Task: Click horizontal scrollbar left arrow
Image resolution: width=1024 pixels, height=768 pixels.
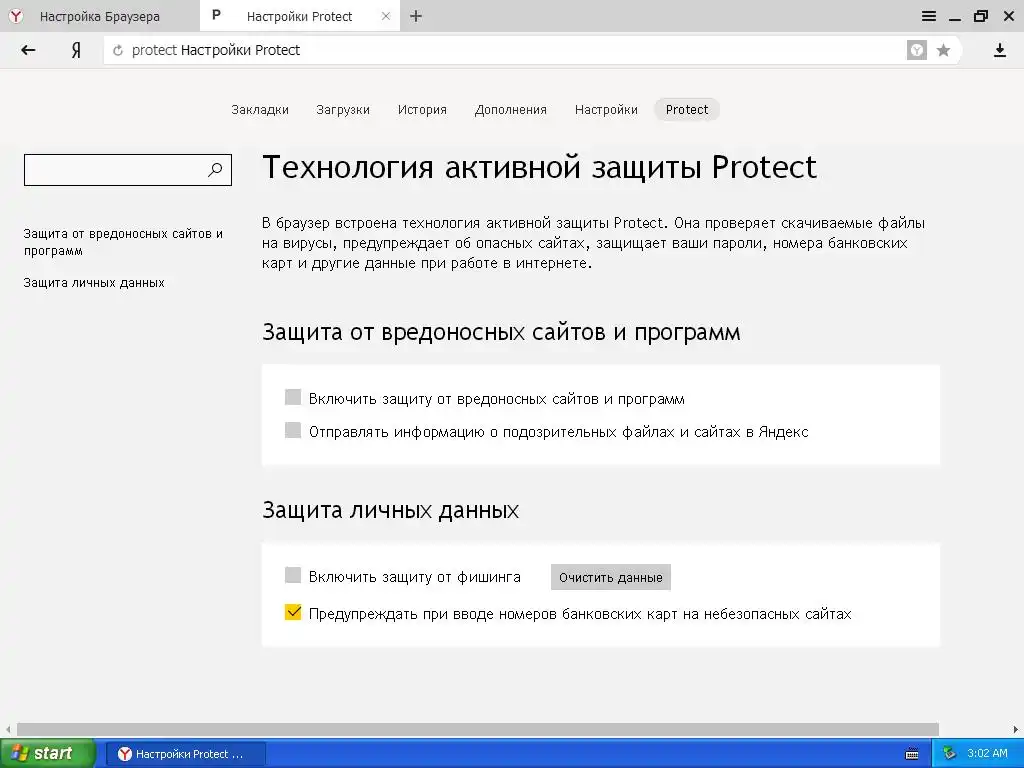Action: point(8,729)
